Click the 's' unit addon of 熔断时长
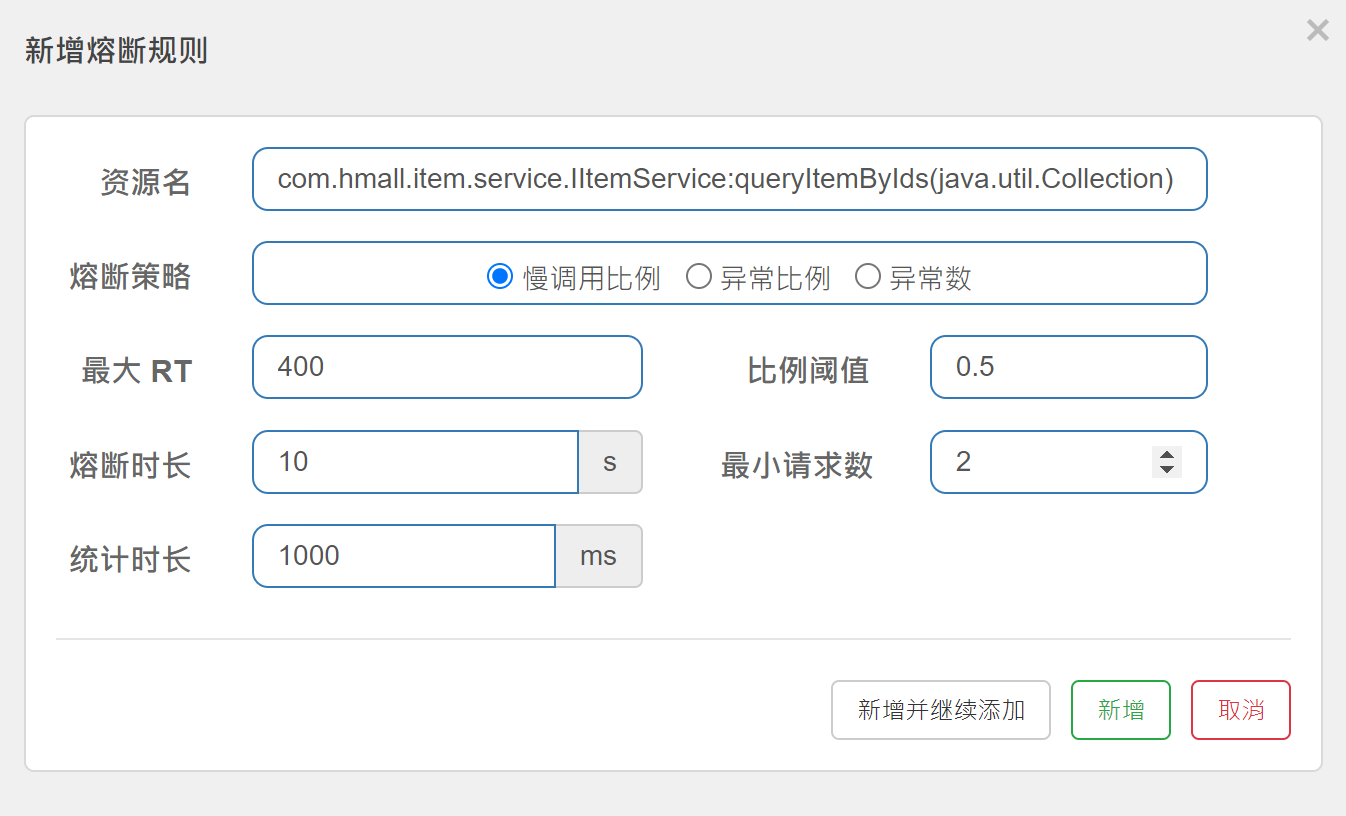This screenshot has width=1346, height=816. tap(611, 462)
